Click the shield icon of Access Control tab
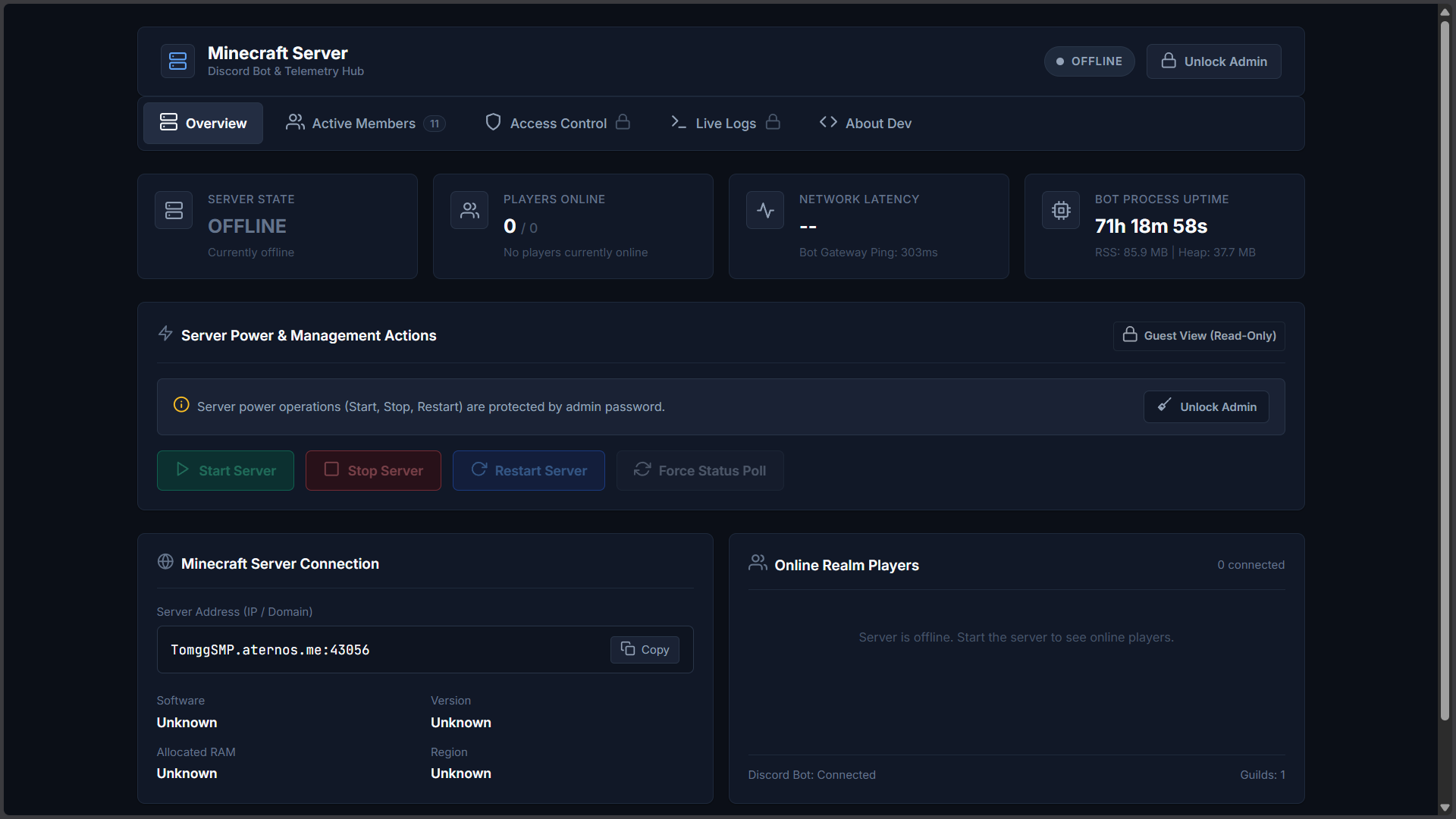 point(493,122)
